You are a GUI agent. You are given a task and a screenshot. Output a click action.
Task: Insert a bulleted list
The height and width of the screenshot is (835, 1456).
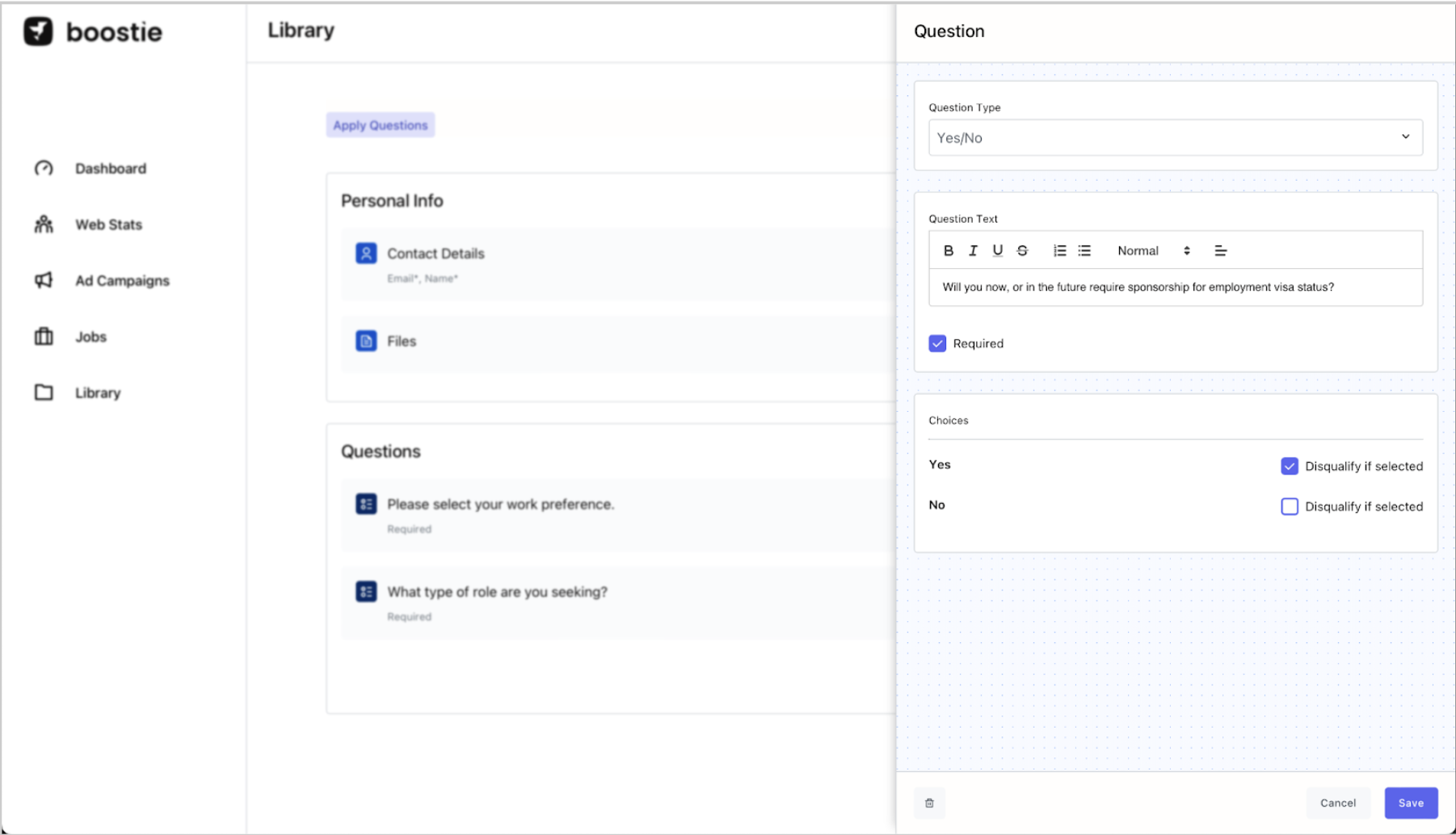click(1084, 251)
